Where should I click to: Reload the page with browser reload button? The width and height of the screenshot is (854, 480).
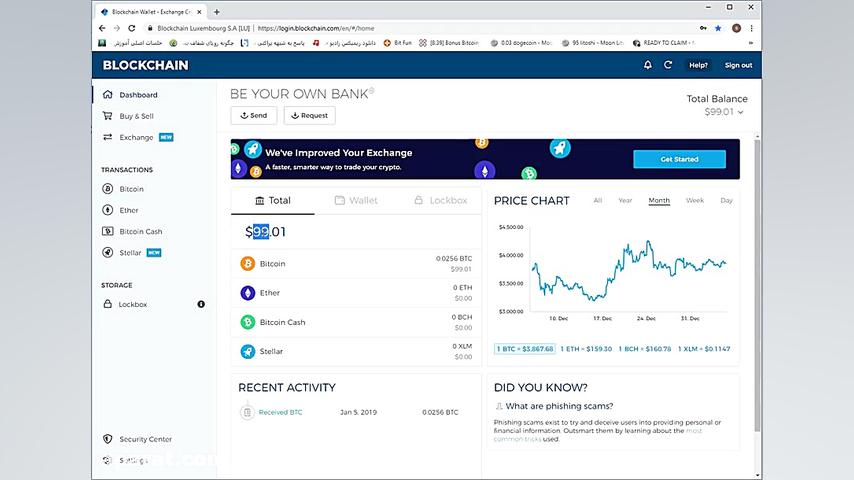pos(132,28)
